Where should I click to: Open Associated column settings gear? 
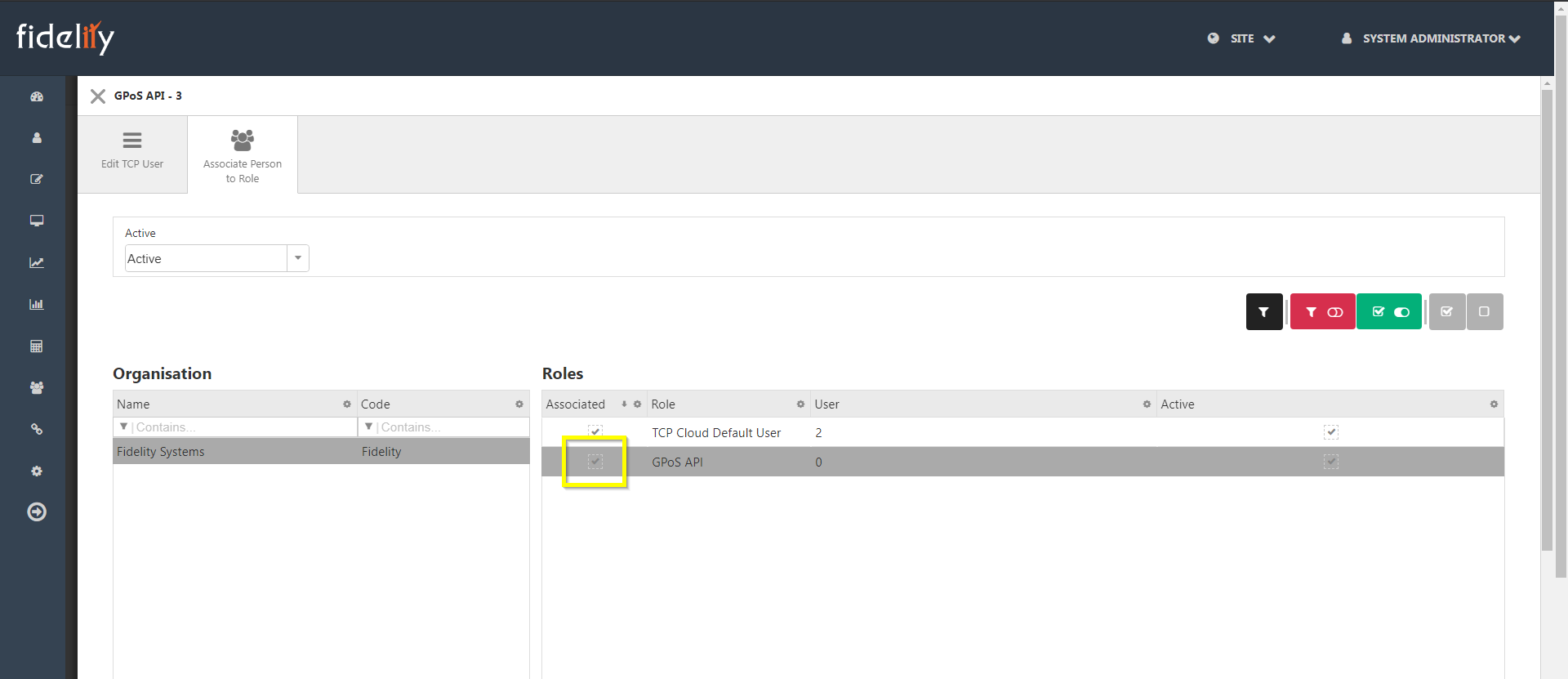click(x=638, y=404)
